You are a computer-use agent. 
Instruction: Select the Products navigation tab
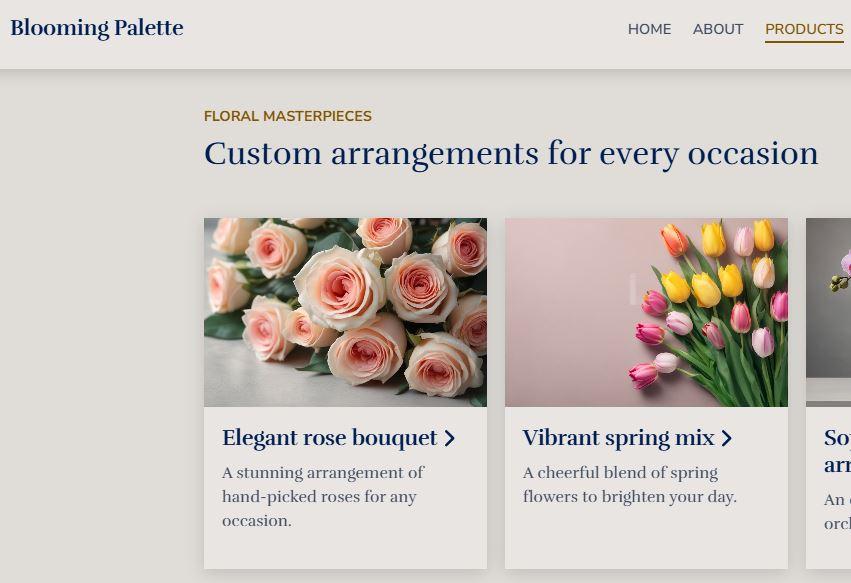[804, 29]
